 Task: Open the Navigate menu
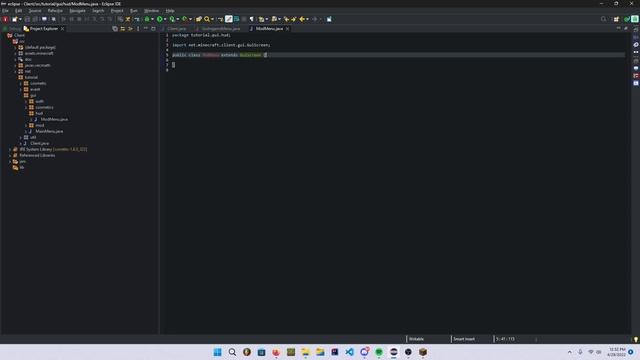click(77, 11)
